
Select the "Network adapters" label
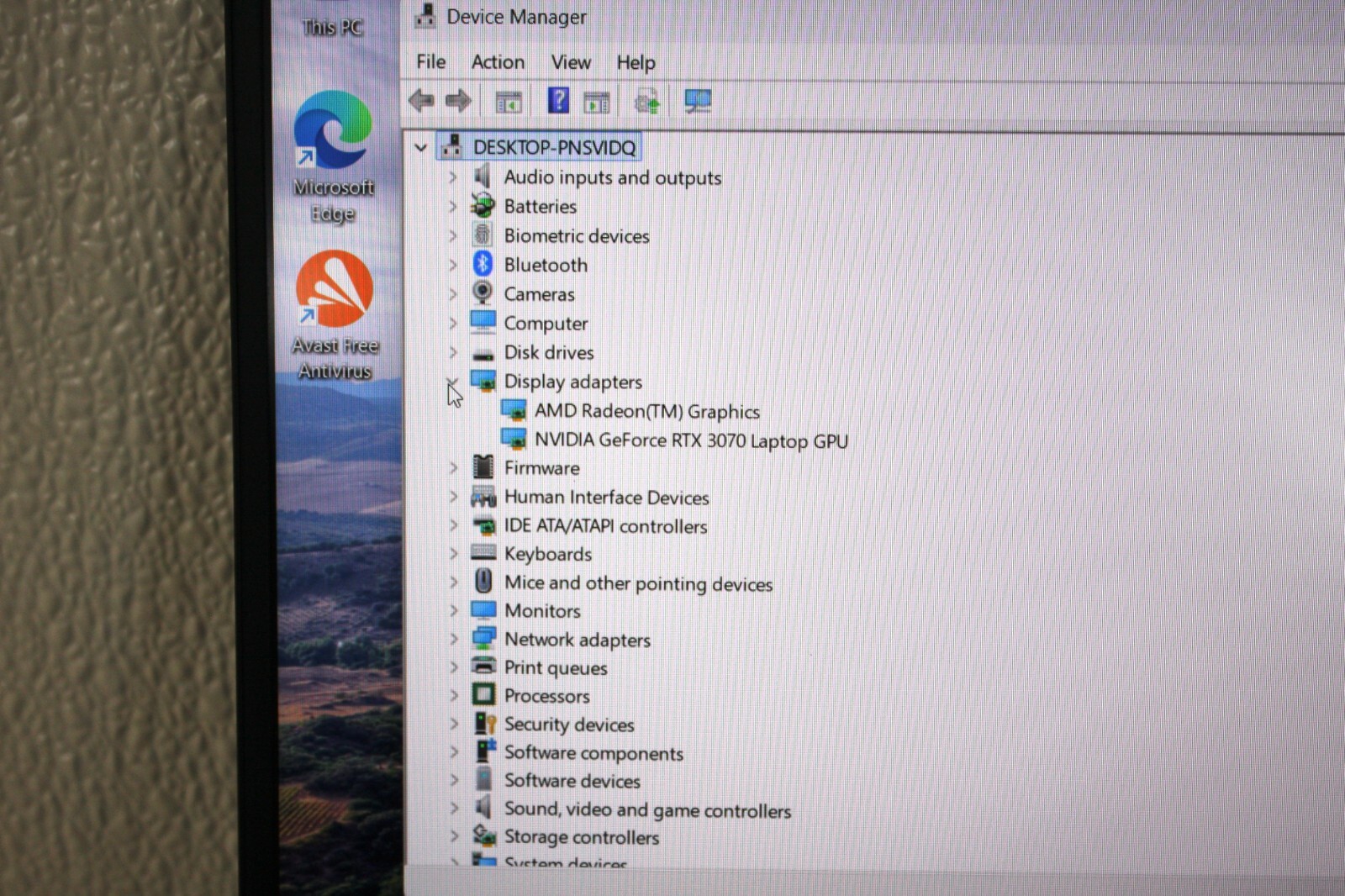578,640
